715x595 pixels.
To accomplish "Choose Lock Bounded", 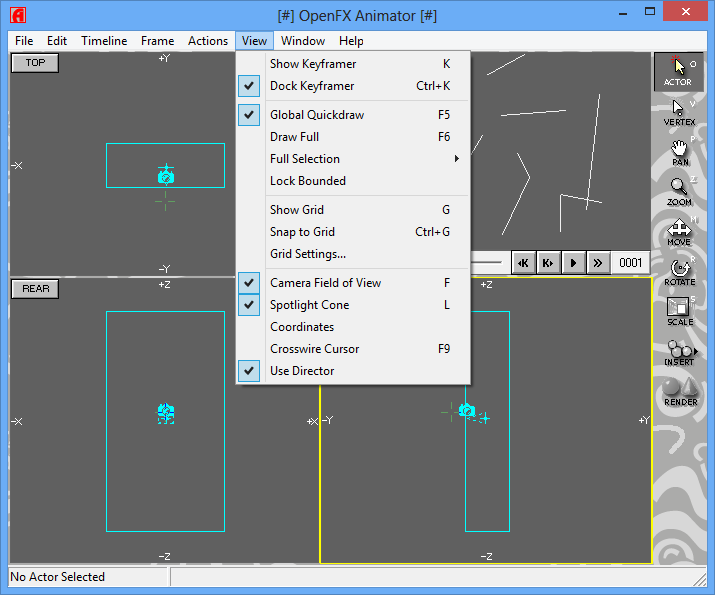I will click(x=353, y=181).
